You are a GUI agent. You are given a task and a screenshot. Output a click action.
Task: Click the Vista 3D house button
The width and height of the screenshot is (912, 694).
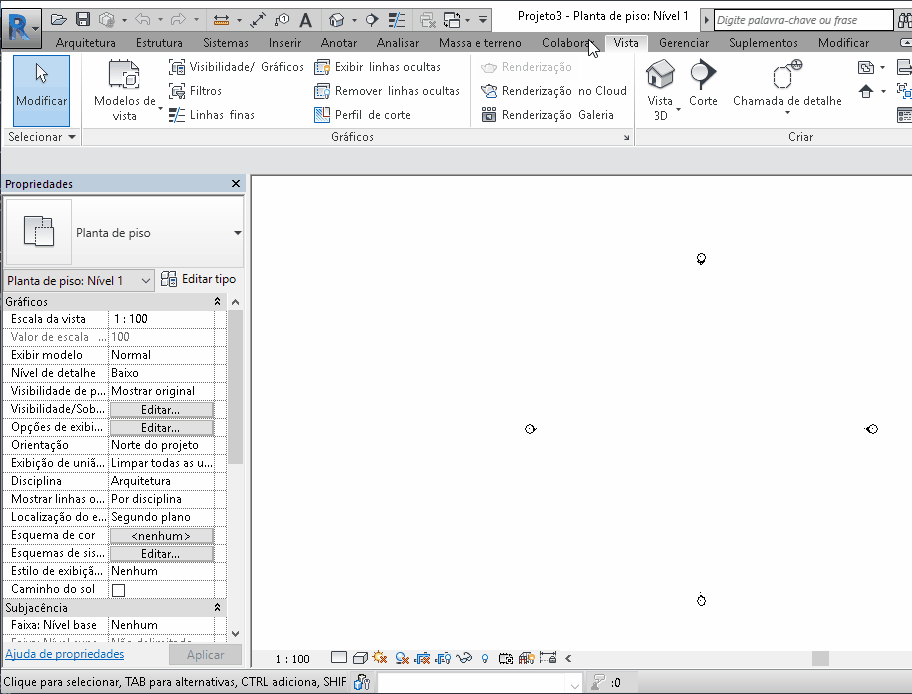tap(660, 76)
